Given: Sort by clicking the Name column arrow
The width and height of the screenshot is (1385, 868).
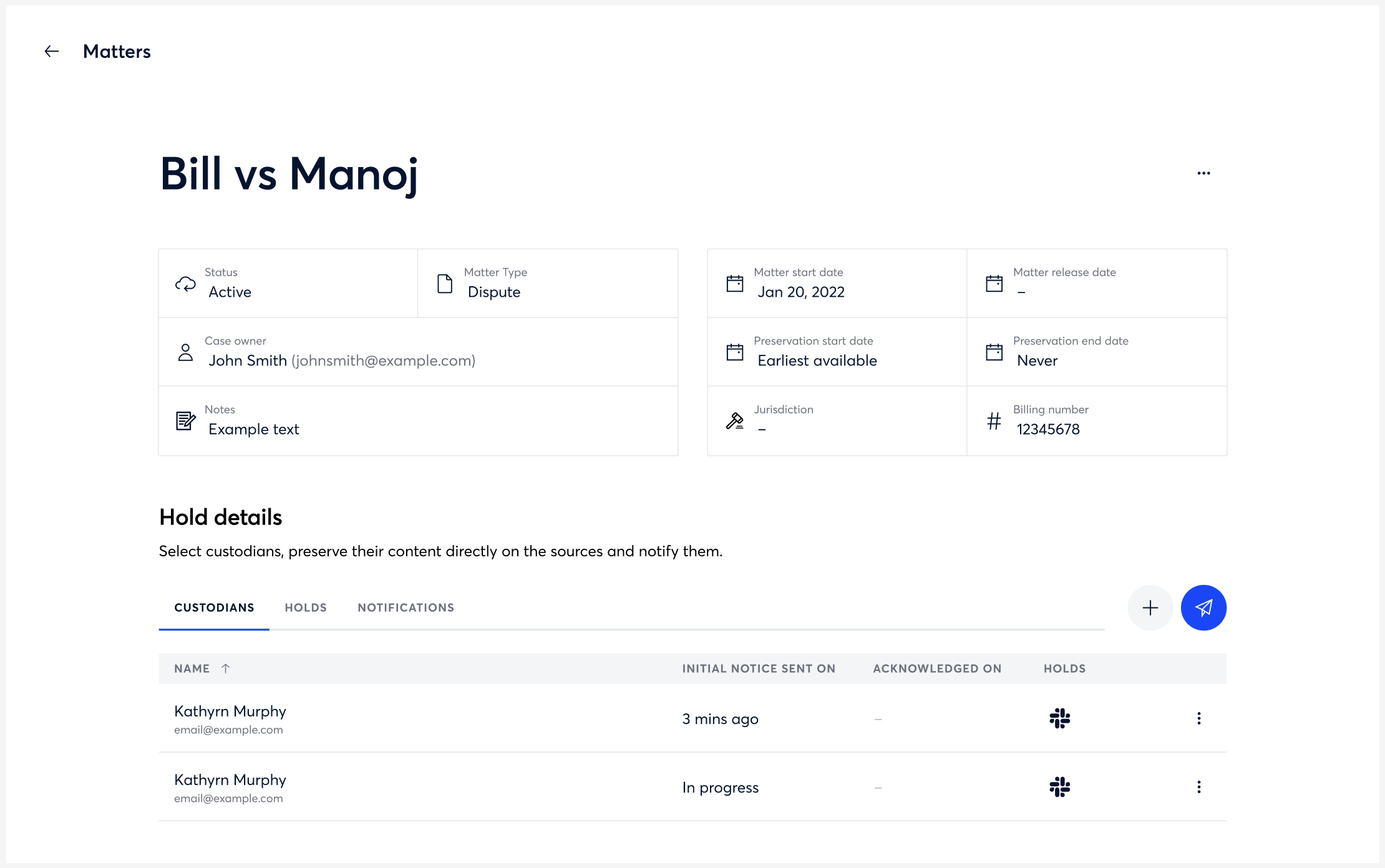Looking at the screenshot, I should [225, 668].
